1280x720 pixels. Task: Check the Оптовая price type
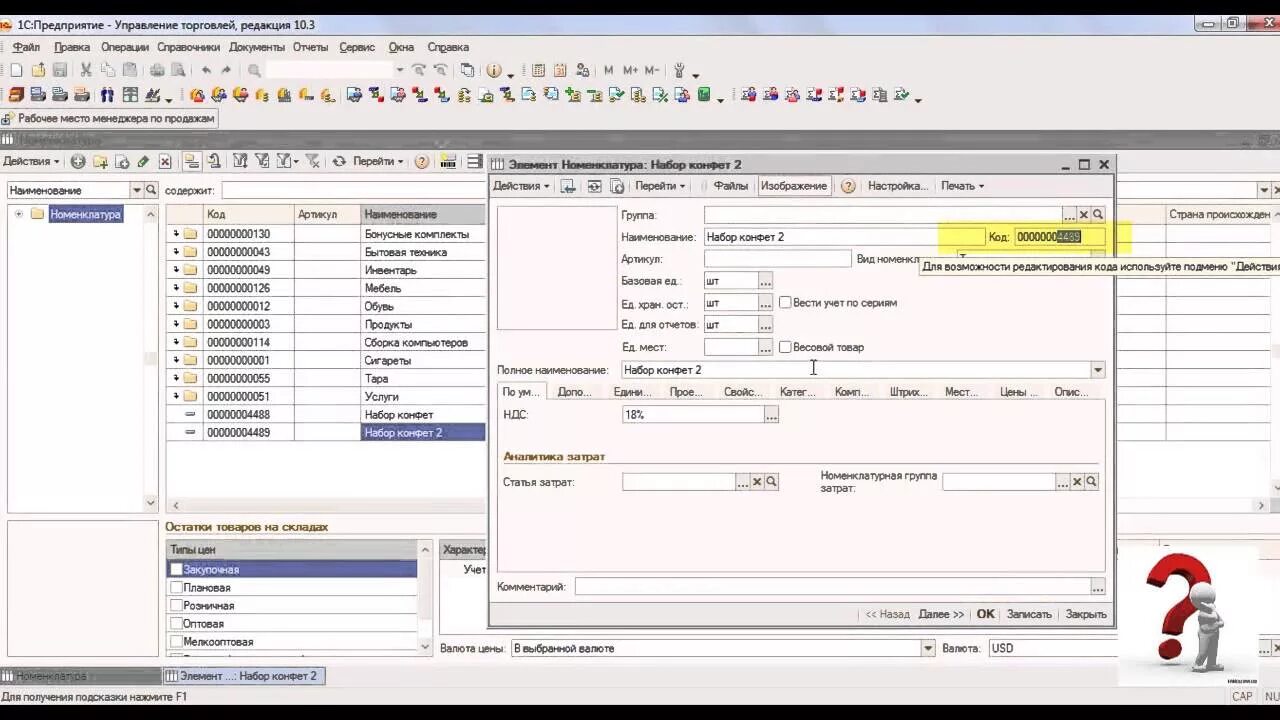176,623
